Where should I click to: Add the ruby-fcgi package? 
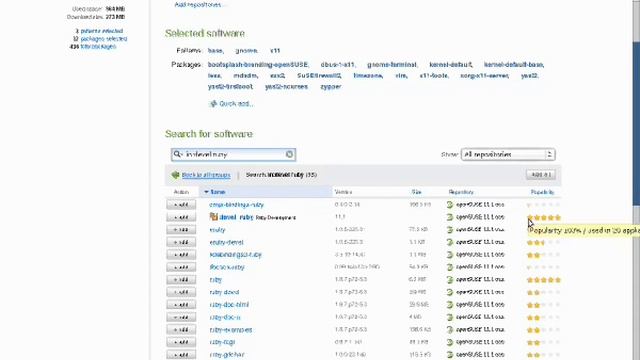coord(181,342)
